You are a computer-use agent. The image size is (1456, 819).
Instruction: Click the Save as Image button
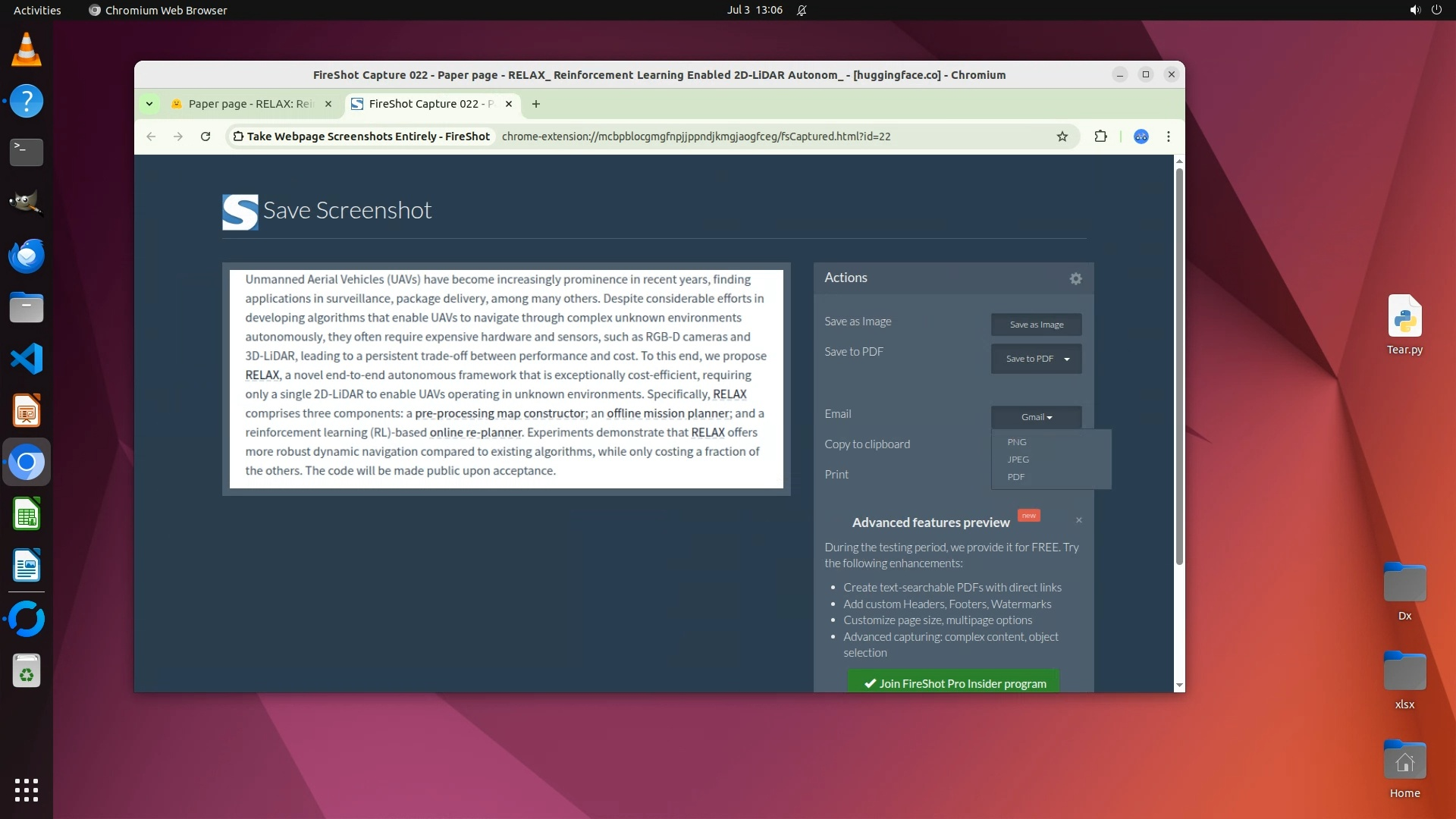[x=1036, y=325]
